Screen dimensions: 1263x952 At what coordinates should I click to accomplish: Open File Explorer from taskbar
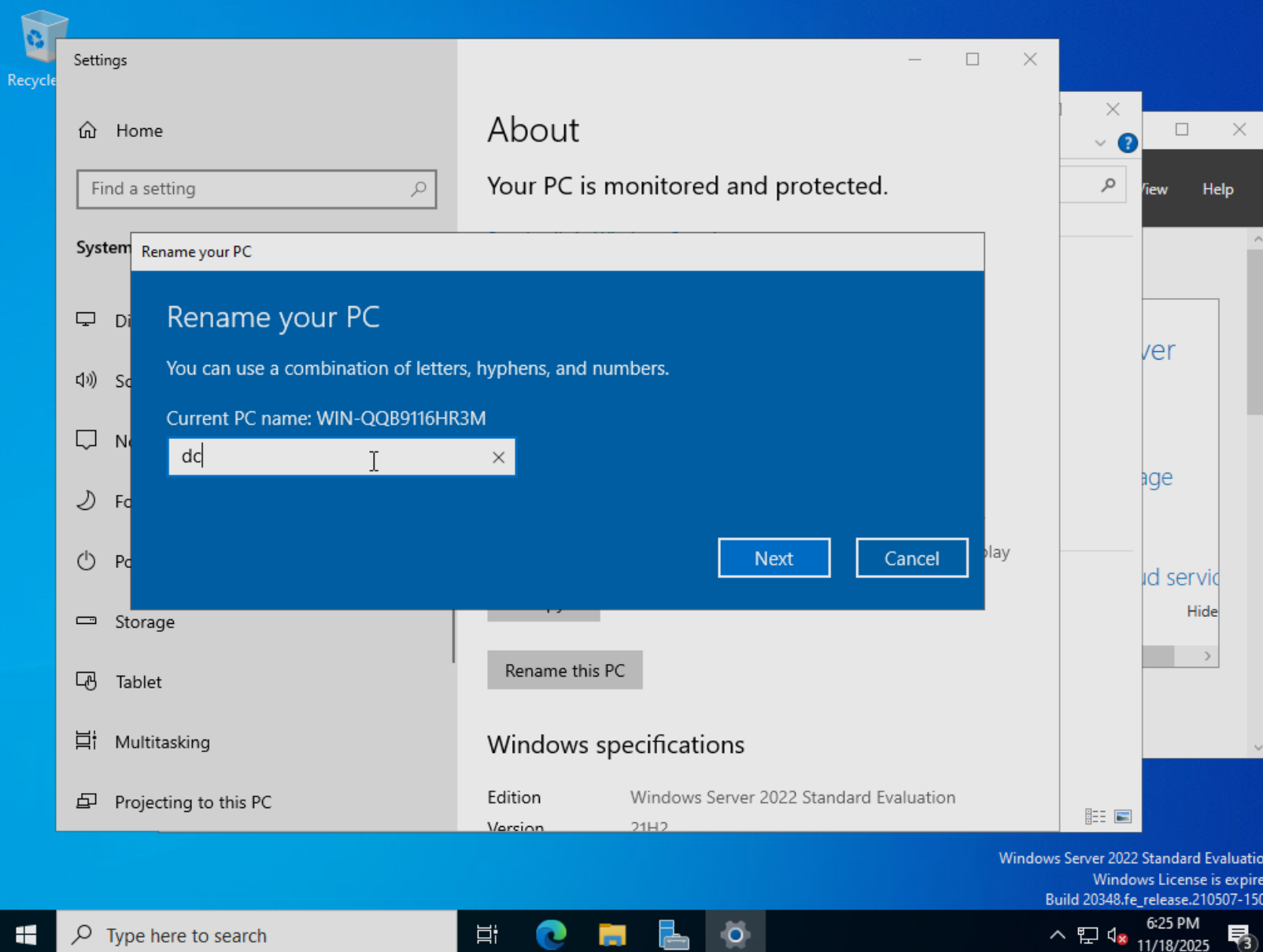pyautogui.click(x=612, y=934)
